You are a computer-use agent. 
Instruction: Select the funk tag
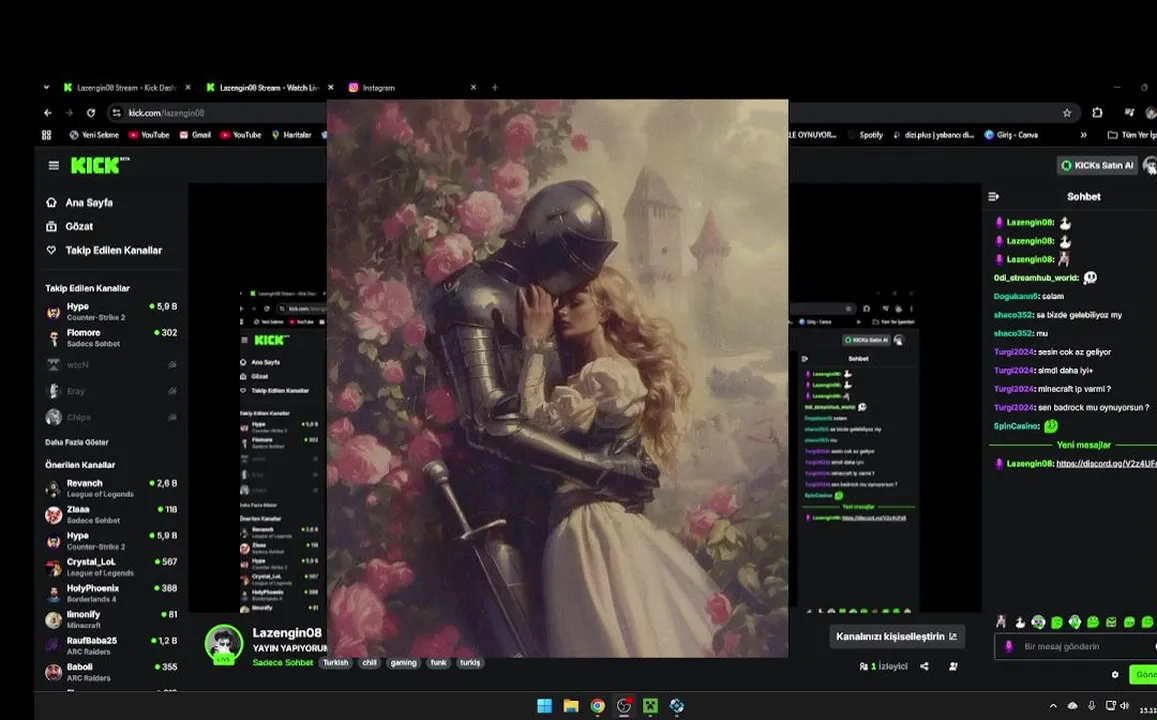[438, 662]
